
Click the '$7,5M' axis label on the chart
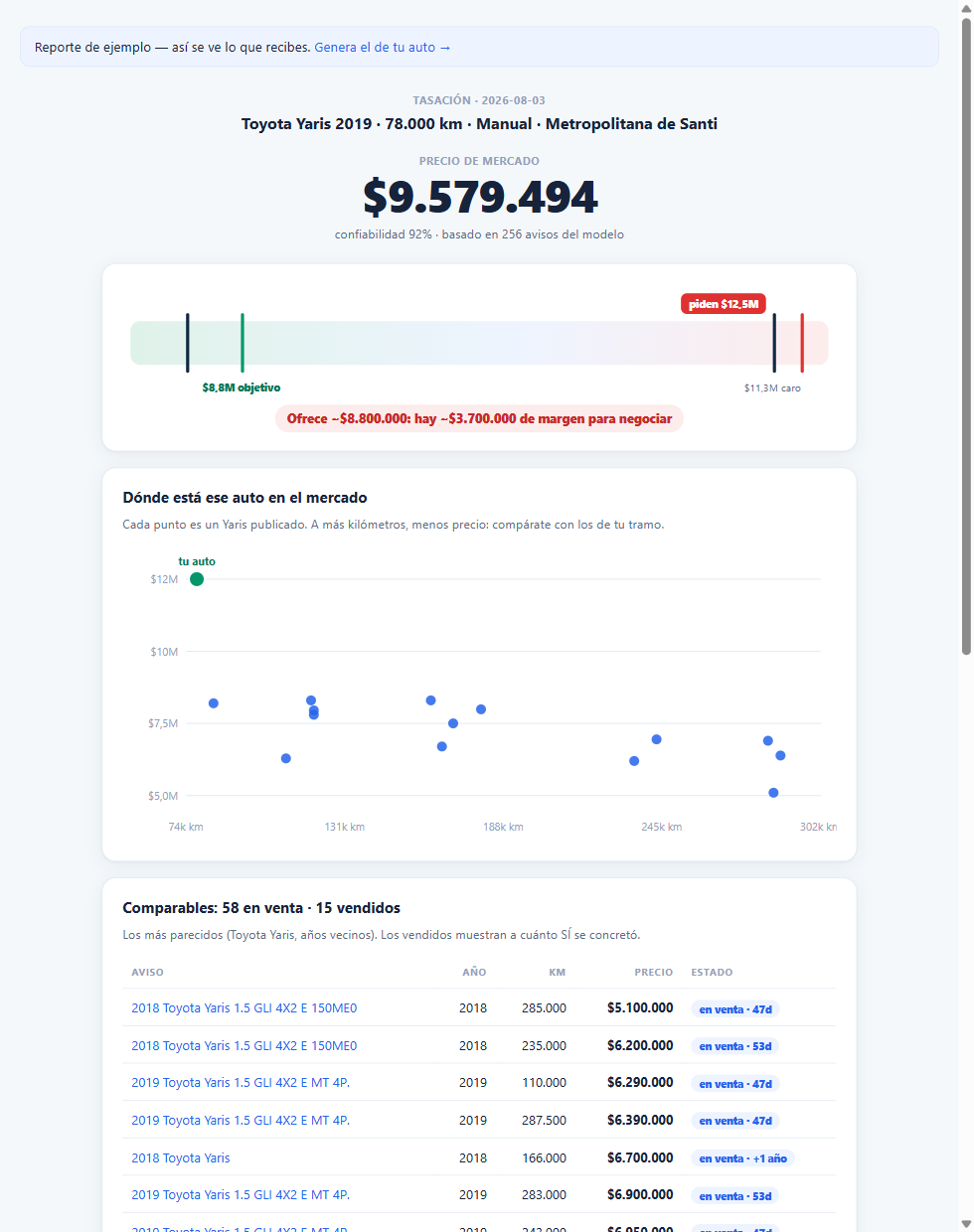(163, 723)
